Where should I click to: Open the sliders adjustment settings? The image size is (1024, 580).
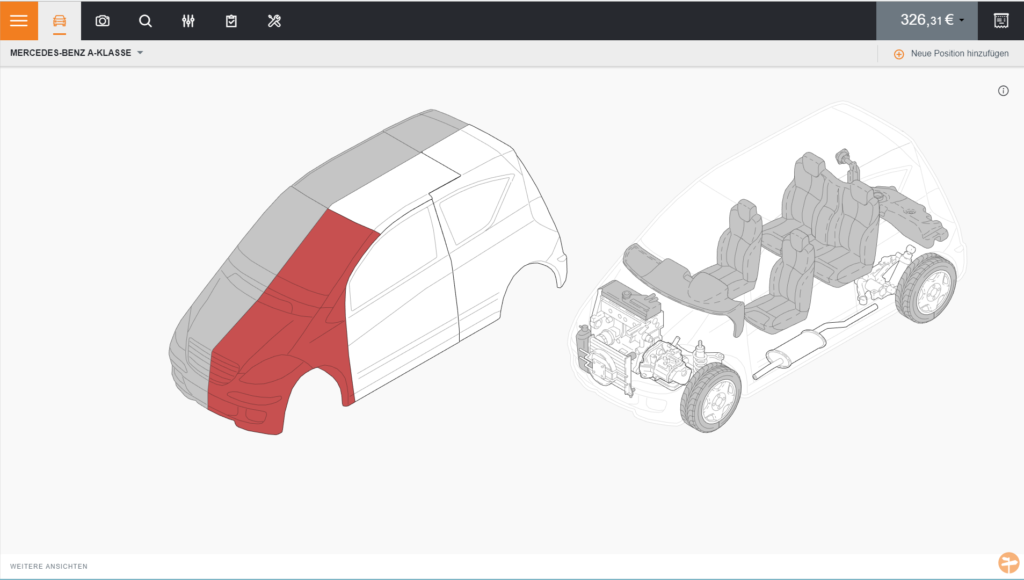188,21
